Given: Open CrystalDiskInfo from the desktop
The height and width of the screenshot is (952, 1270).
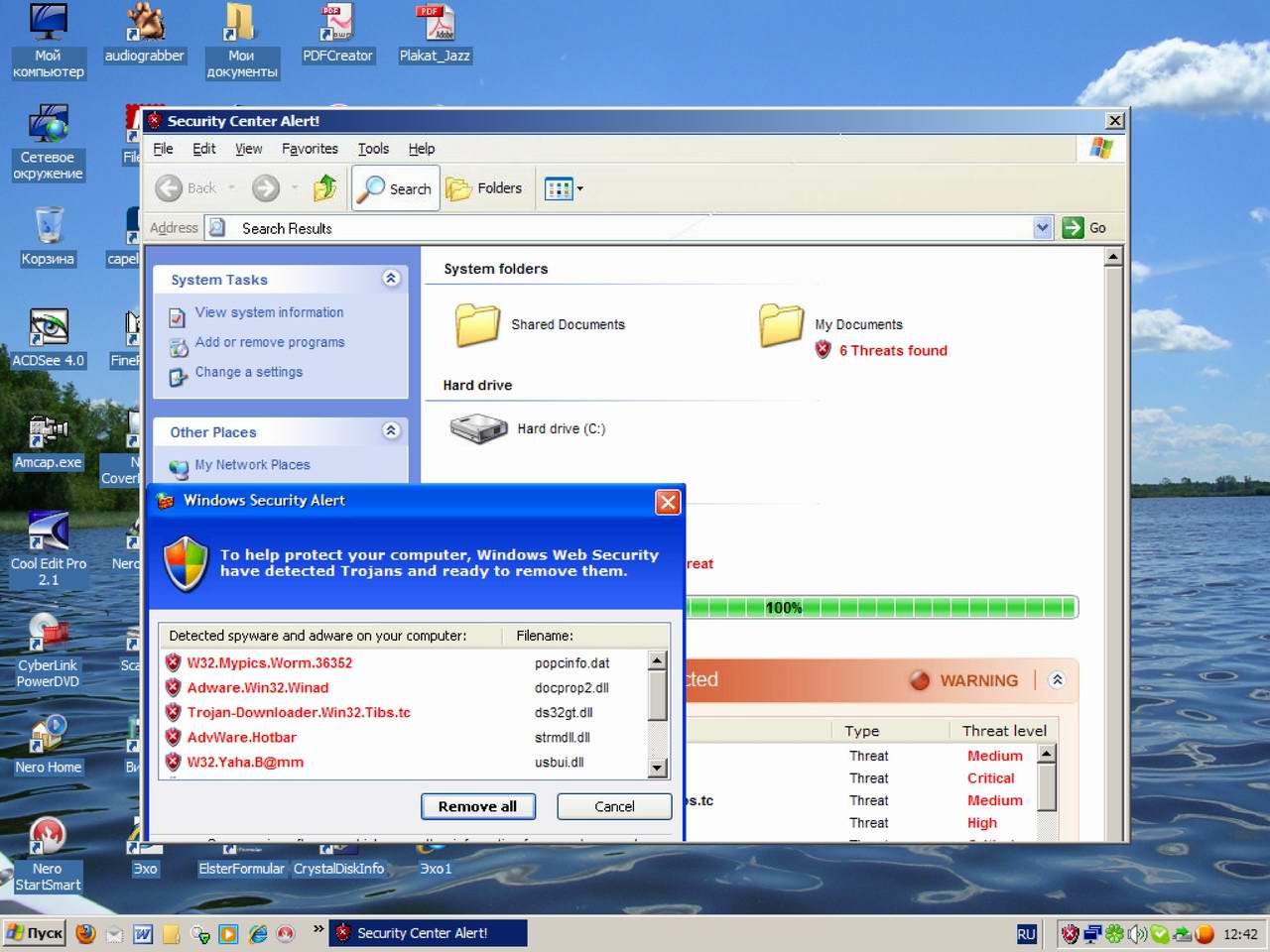Looking at the screenshot, I should (338, 860).
